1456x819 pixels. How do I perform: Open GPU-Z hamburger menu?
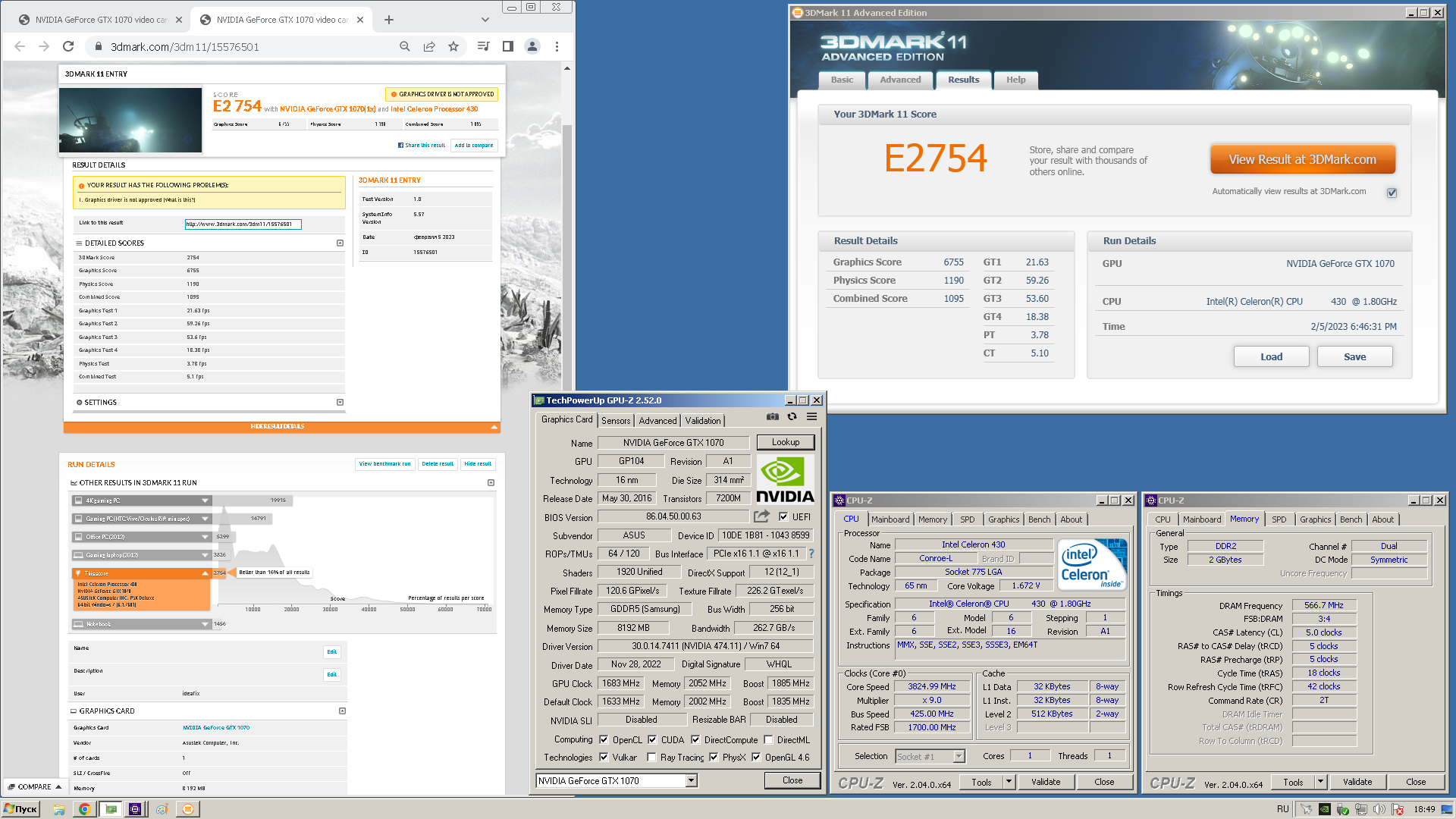(811, 416)
